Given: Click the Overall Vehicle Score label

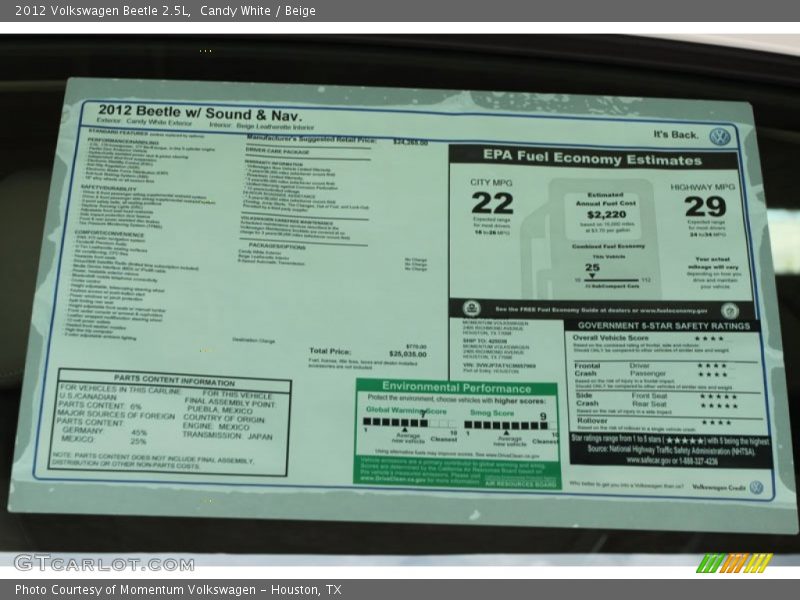Looking at the screenshot, I should (611, 338).
